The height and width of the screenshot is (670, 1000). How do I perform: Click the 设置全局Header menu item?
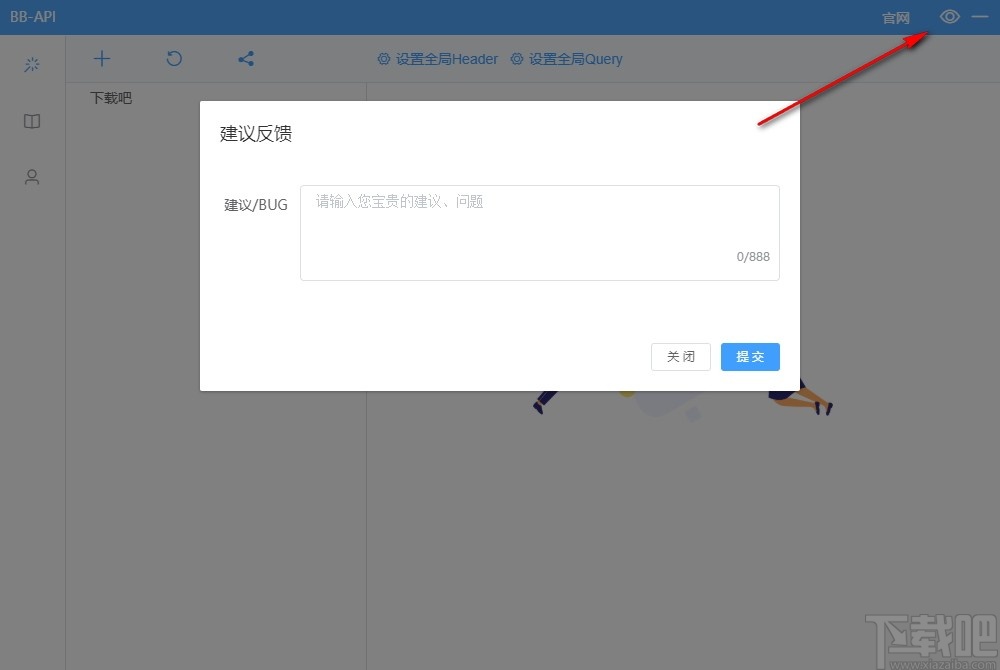[x=445, y=59]
